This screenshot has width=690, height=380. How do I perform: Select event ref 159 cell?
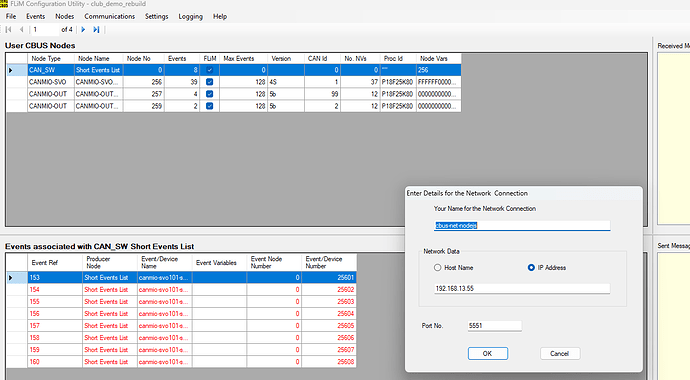pyautogui.click(x=55, y=350)
